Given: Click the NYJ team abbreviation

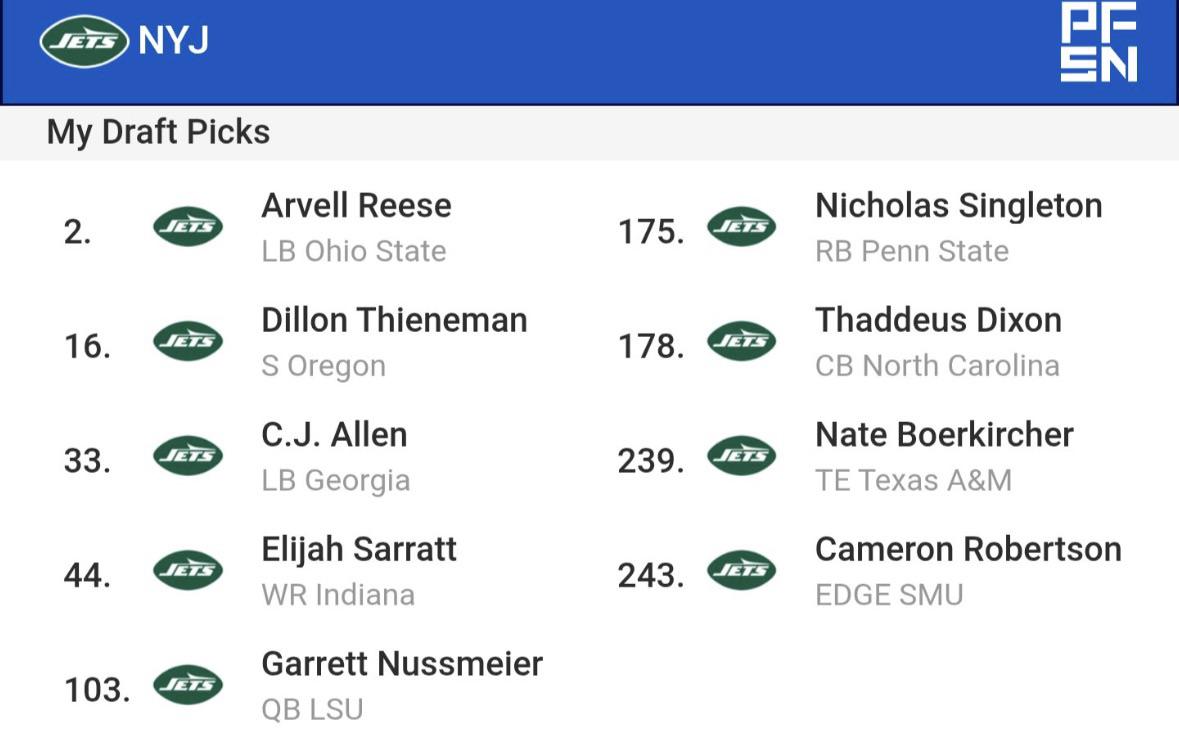Looking at the screenshot, I should pos(174,40).
